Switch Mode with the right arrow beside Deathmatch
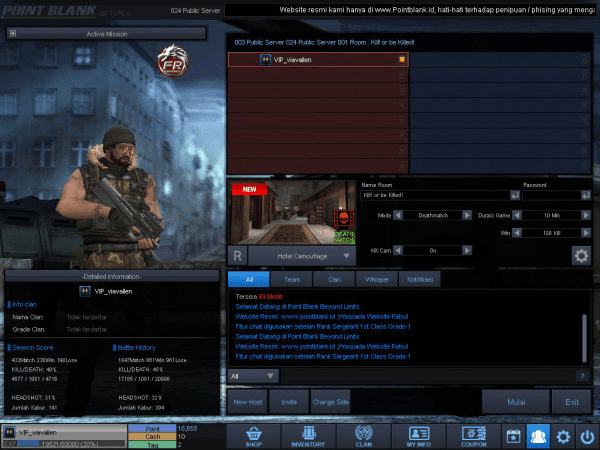 [468, 215]
